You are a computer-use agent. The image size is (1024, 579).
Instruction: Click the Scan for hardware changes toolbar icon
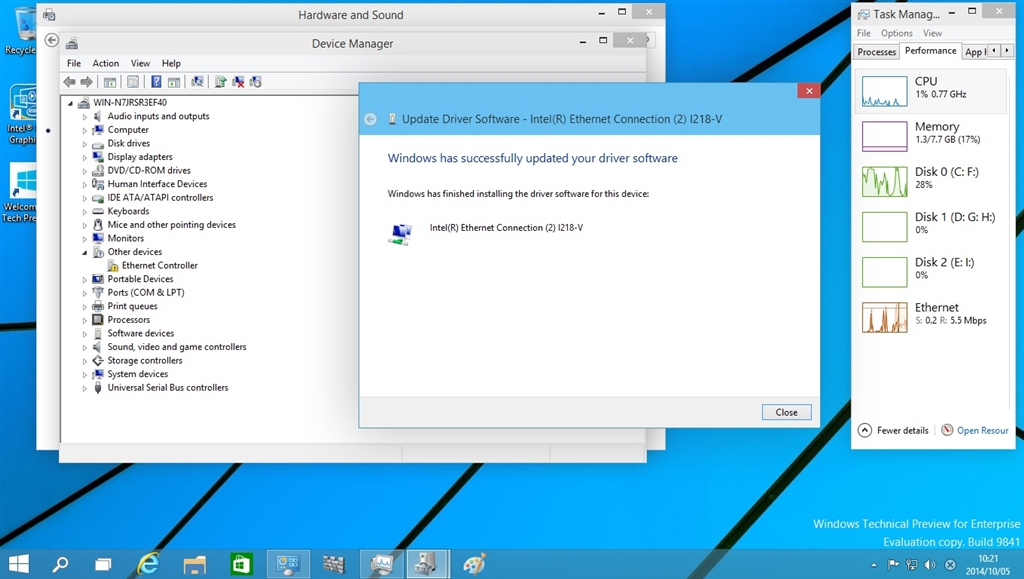coord(197,82)
